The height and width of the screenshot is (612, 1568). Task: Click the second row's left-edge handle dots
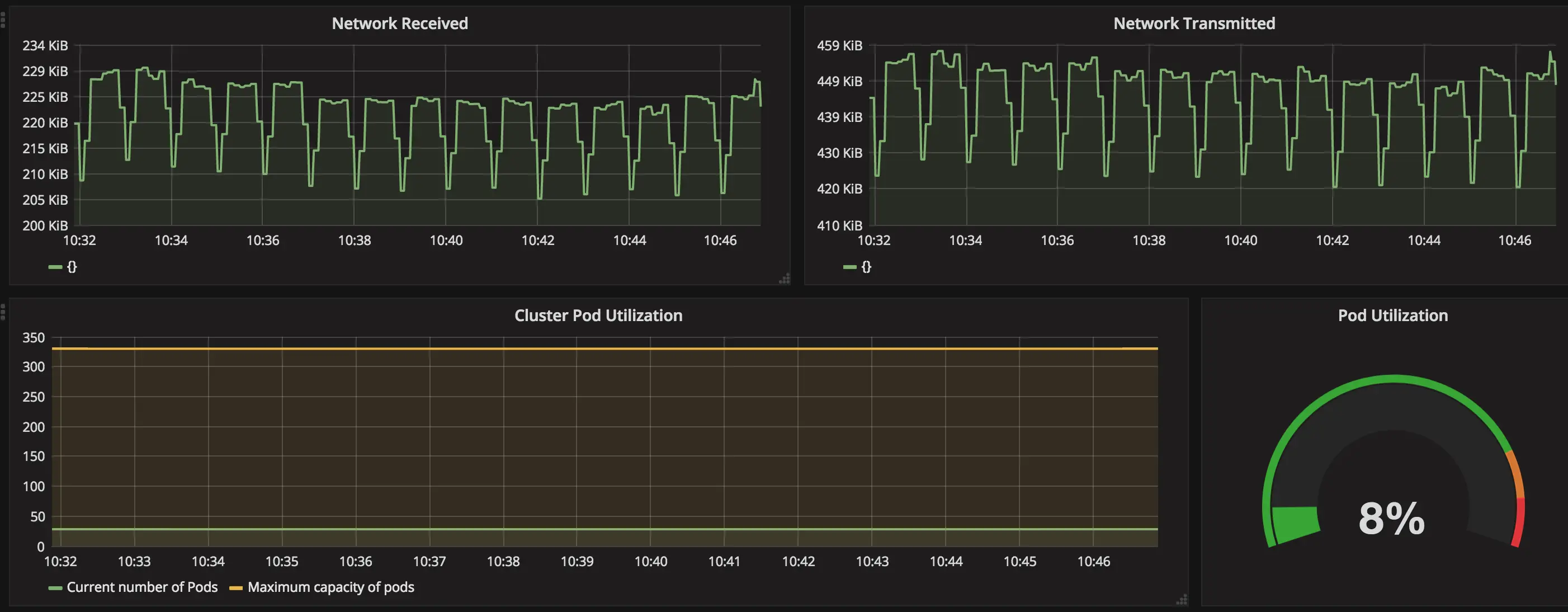click(x=3, y=312)
